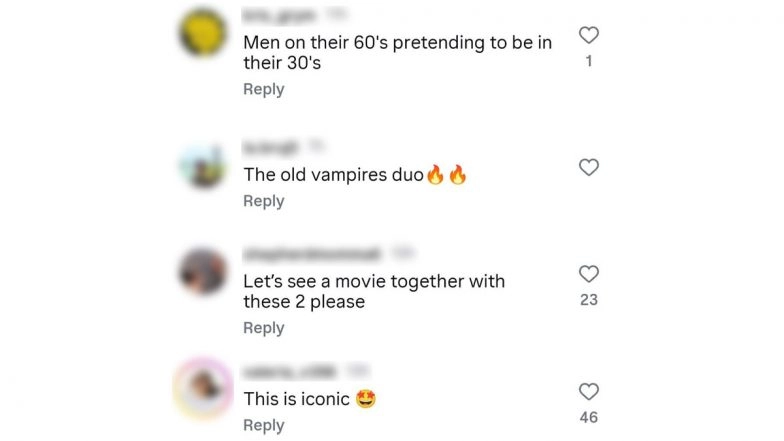784x441 pixels.
Task: Tap heart on "Let's see a movie" comment
Action: tap(588, 274)
